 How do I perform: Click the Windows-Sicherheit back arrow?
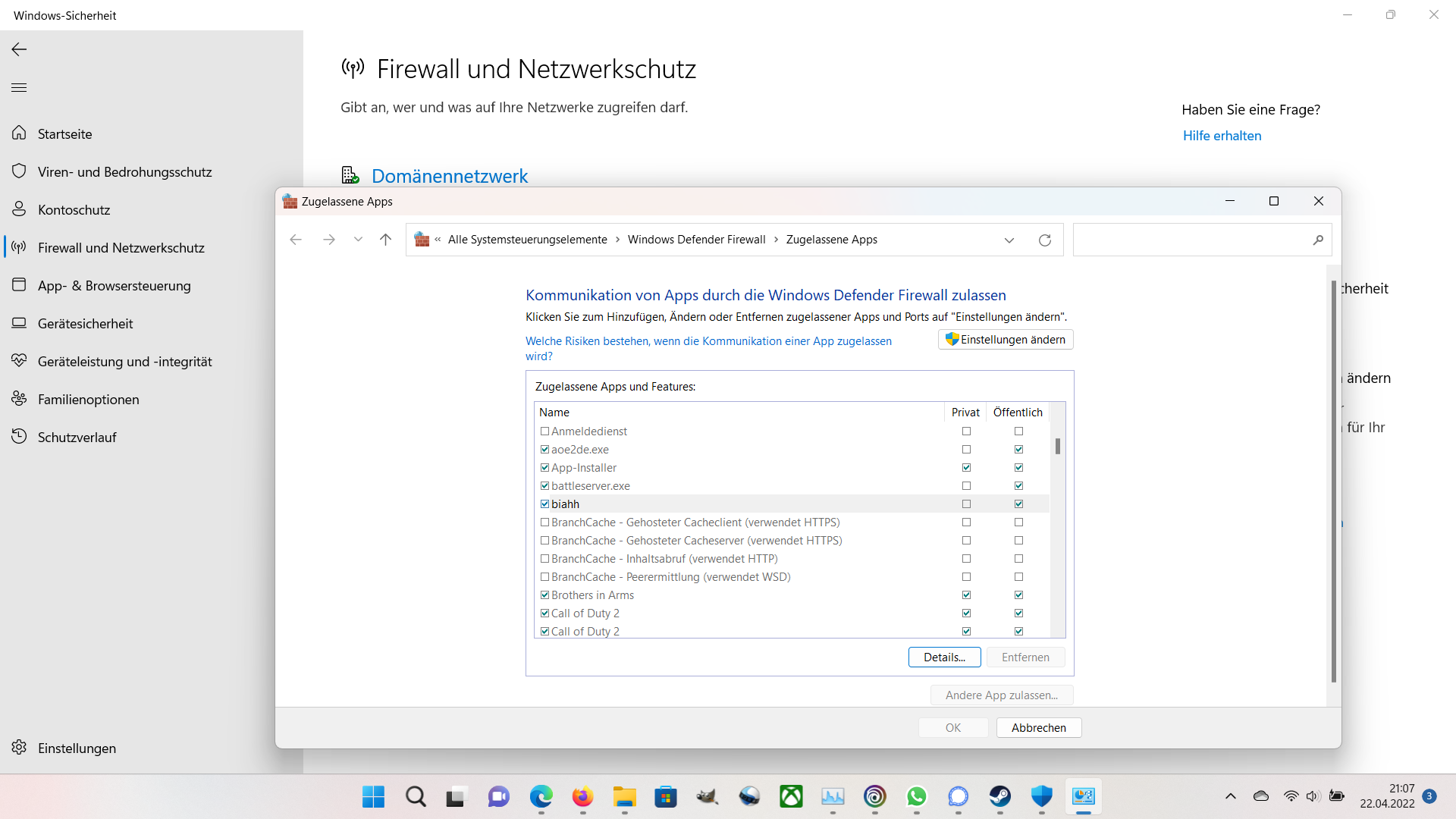click(19, 49)
